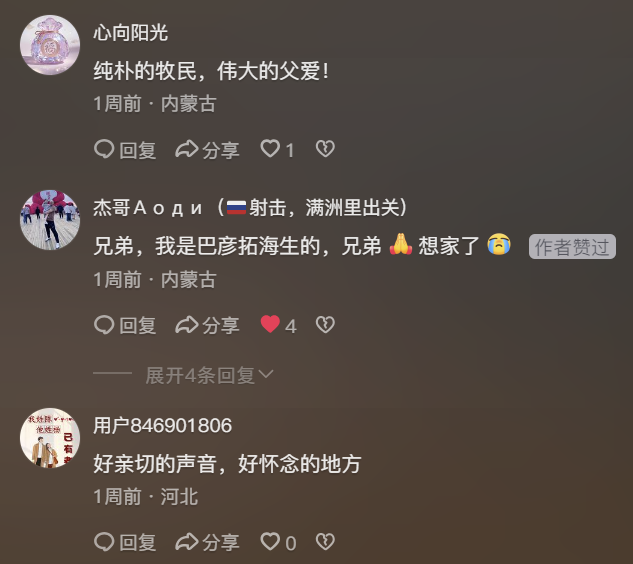This screenshot has width=633, height=564.
Task: Dislike the 巴彦拓海 comment
Action: pyautogui.click(x=325, y=325)
